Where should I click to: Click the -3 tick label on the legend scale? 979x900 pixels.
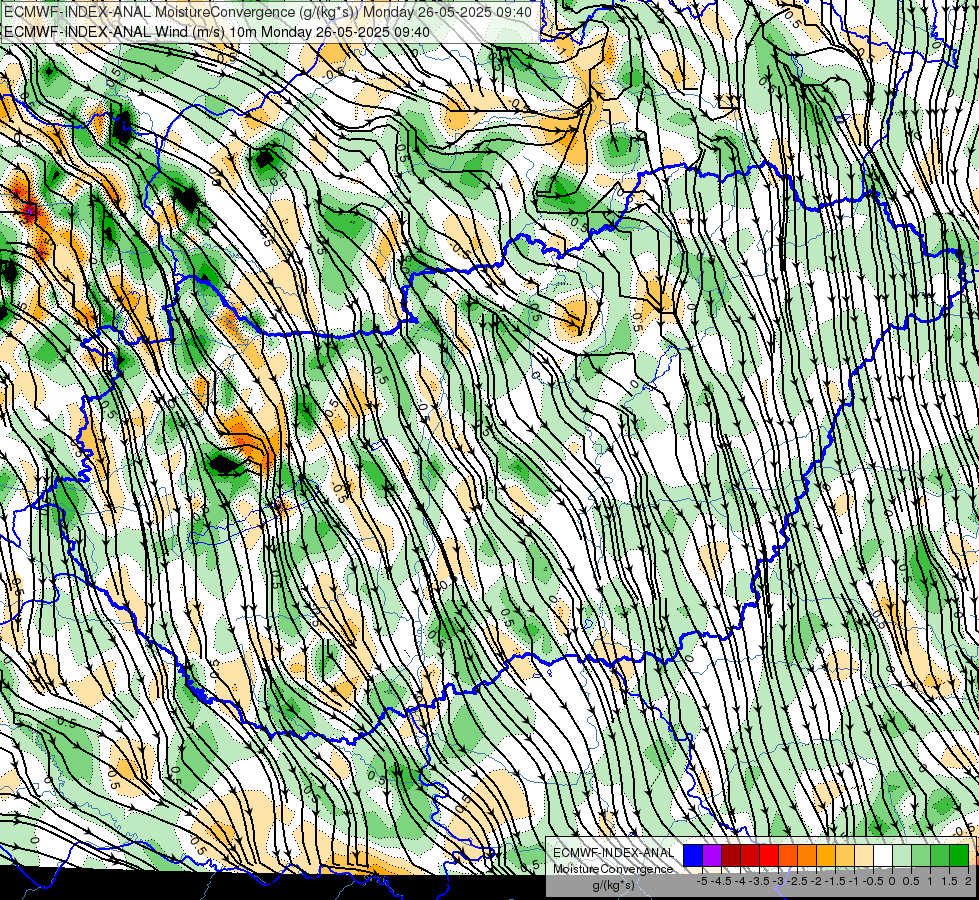(x=778, y=881)
